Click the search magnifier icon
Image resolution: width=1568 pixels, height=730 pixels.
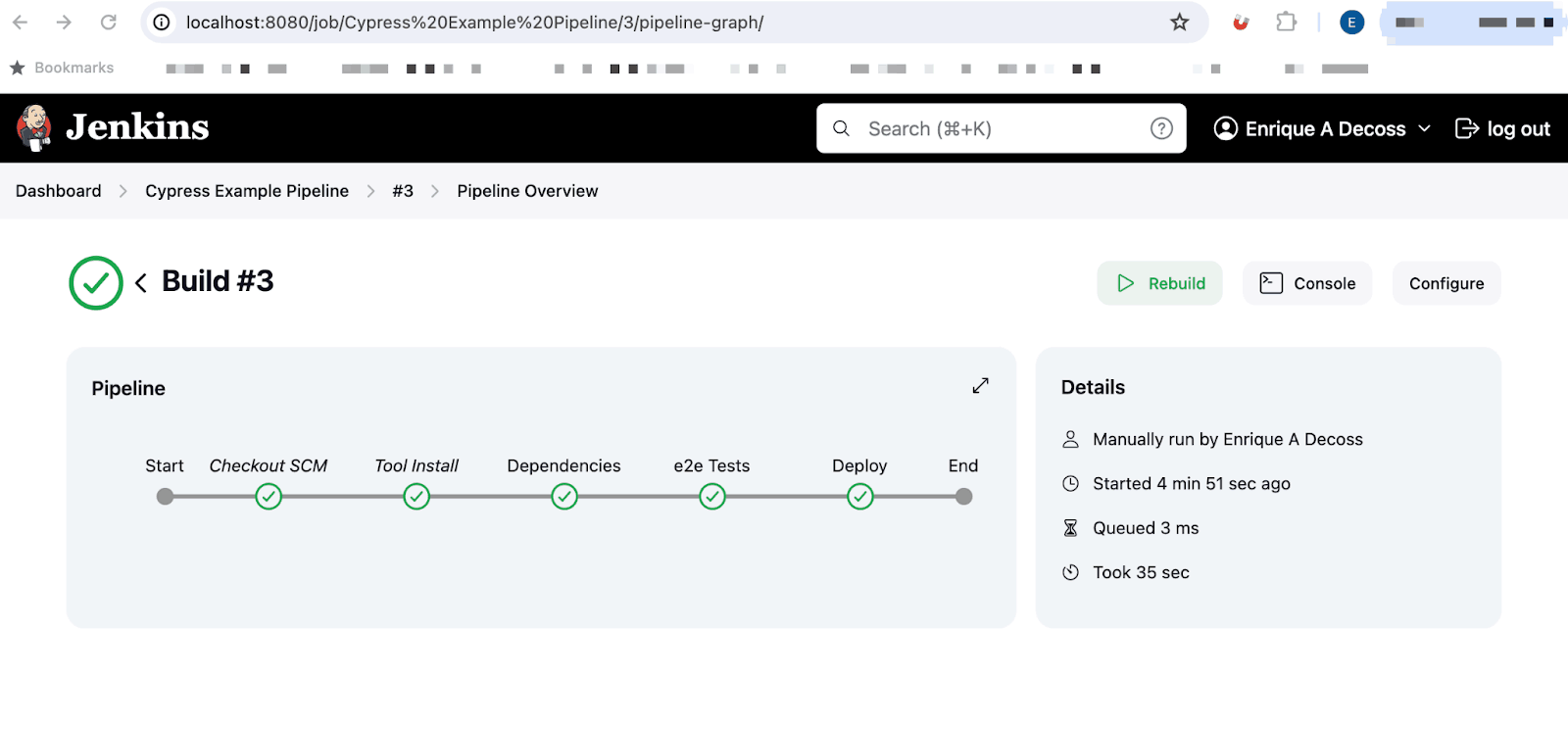pyautogui.click(x=841, y=128)
